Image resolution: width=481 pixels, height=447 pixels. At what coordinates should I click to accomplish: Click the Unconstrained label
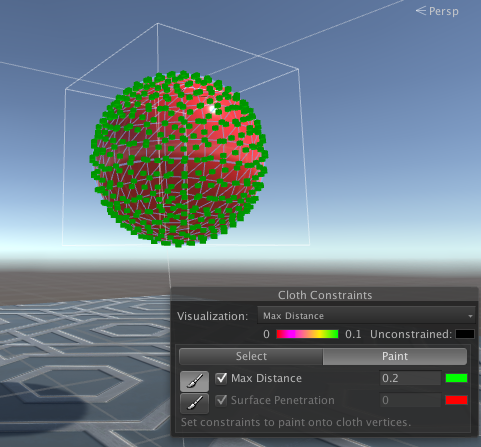411,334
